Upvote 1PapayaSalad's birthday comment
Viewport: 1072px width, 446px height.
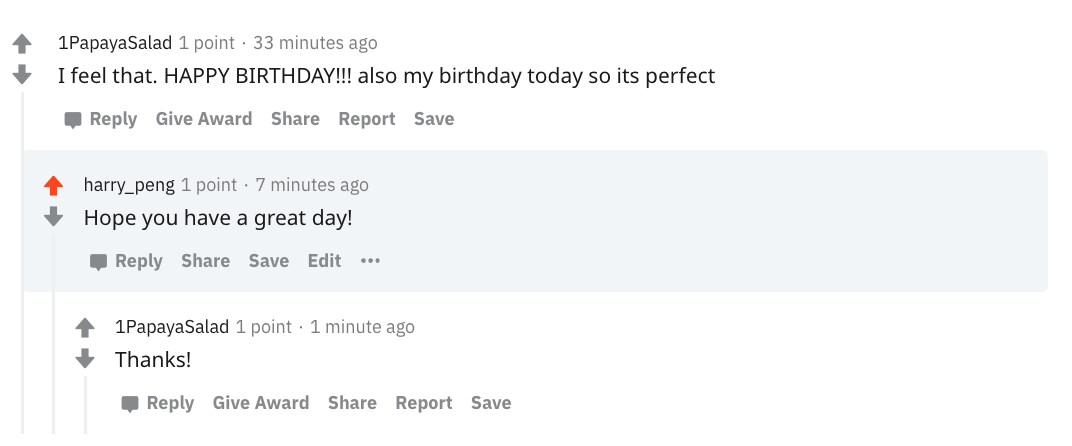pyautogui.click(x=22, y=44)
